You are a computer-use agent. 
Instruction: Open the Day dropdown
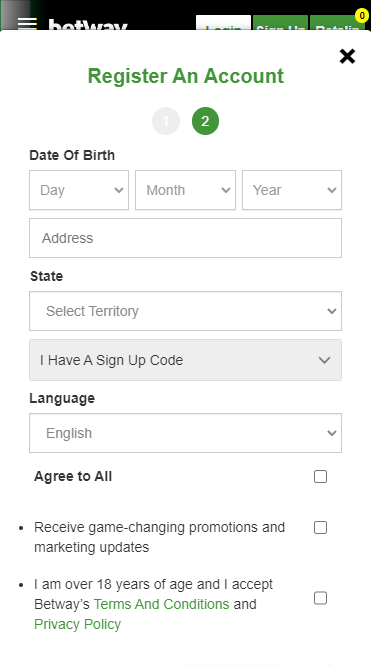79,190
